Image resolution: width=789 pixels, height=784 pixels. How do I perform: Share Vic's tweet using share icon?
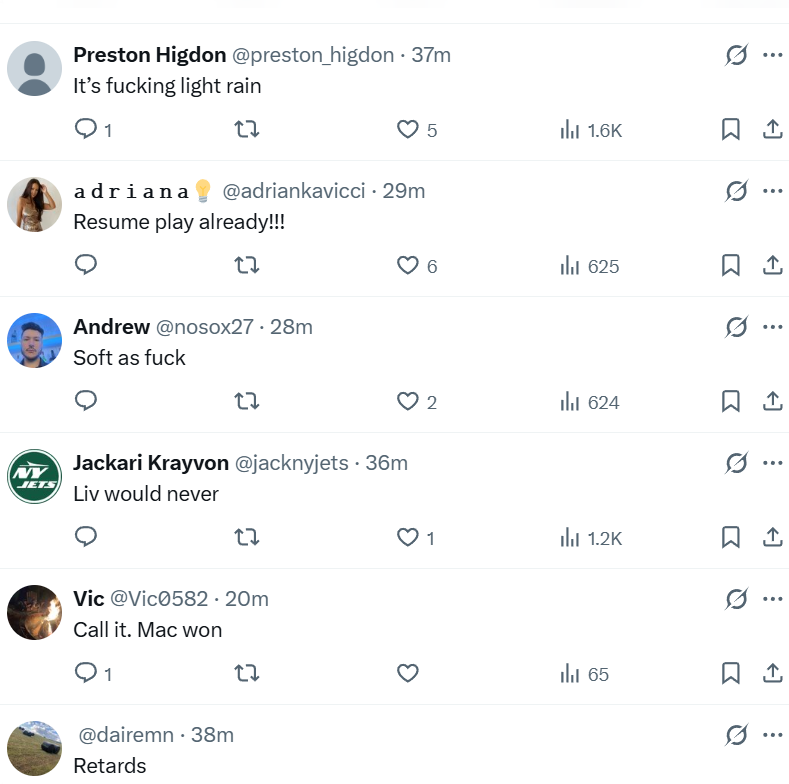[772, 673]
